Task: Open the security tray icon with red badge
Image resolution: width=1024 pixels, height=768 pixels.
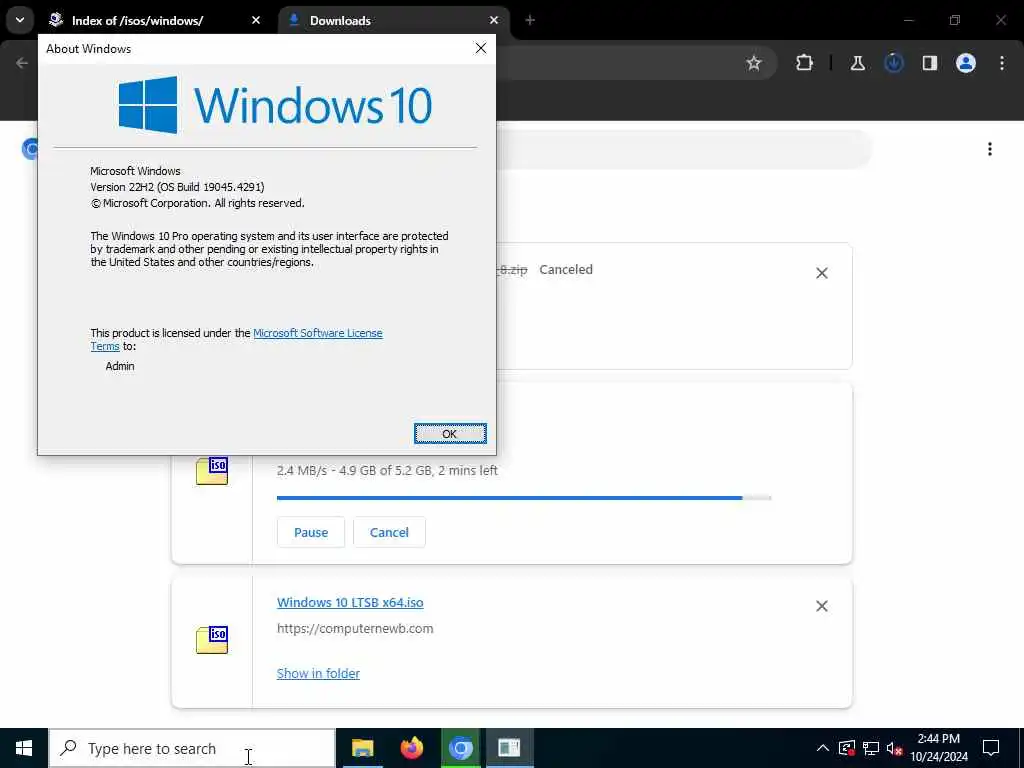Action: [847, 748]
